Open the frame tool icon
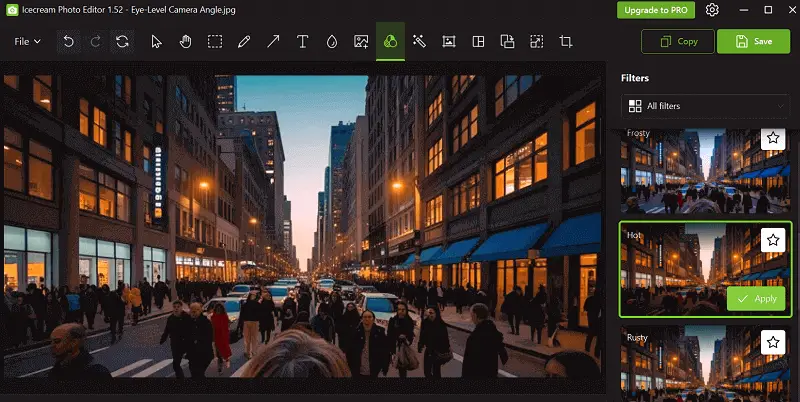This screenshot has width=800, height=402. 448,42
